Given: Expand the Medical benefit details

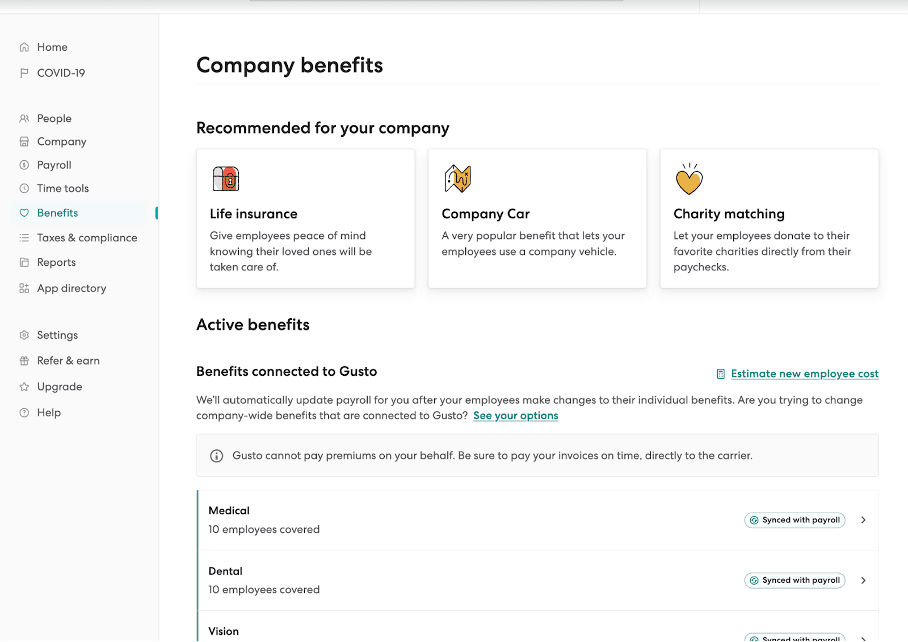Looking at the screenshot, I should tap(862, 519).
